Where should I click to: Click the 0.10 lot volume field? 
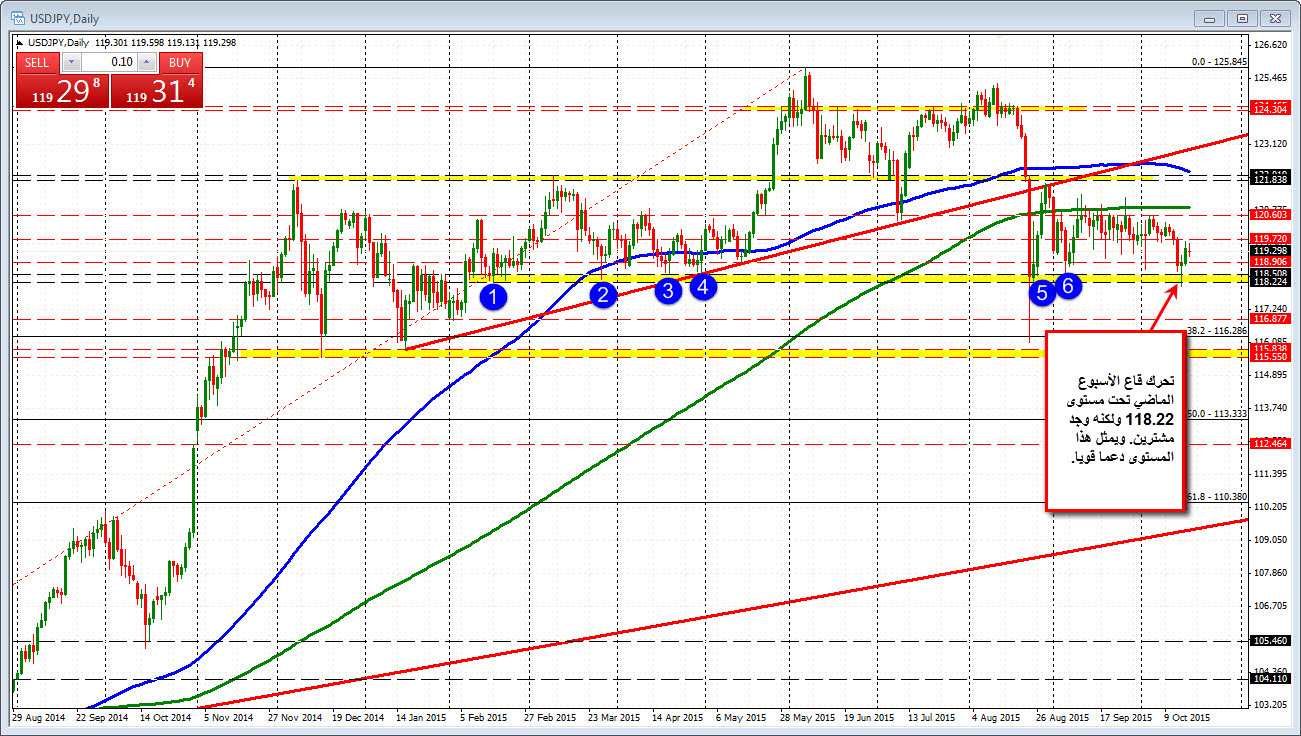[108, 62]
